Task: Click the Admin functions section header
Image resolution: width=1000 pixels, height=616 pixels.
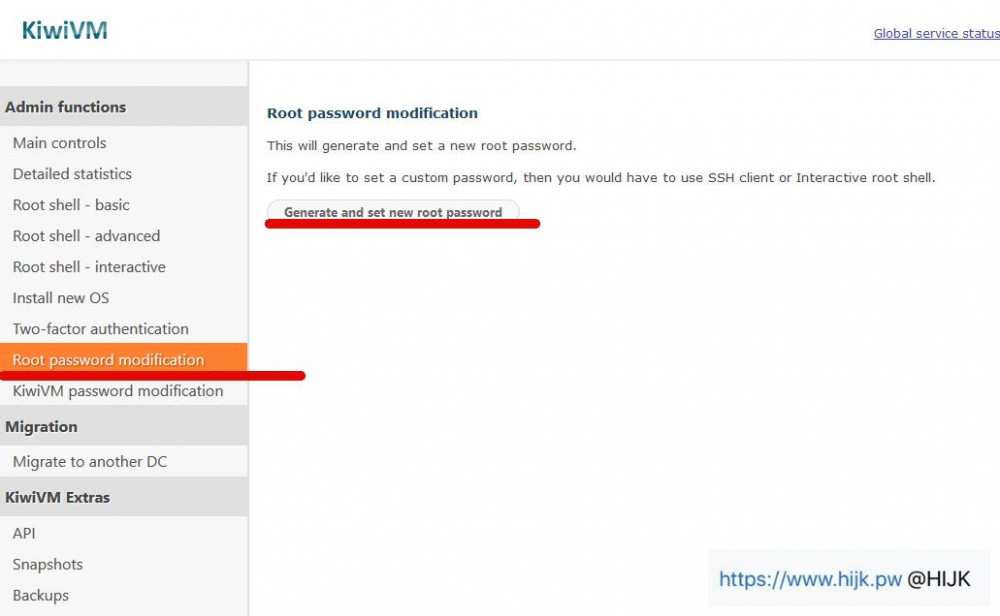Action: [x=66, y=107]
